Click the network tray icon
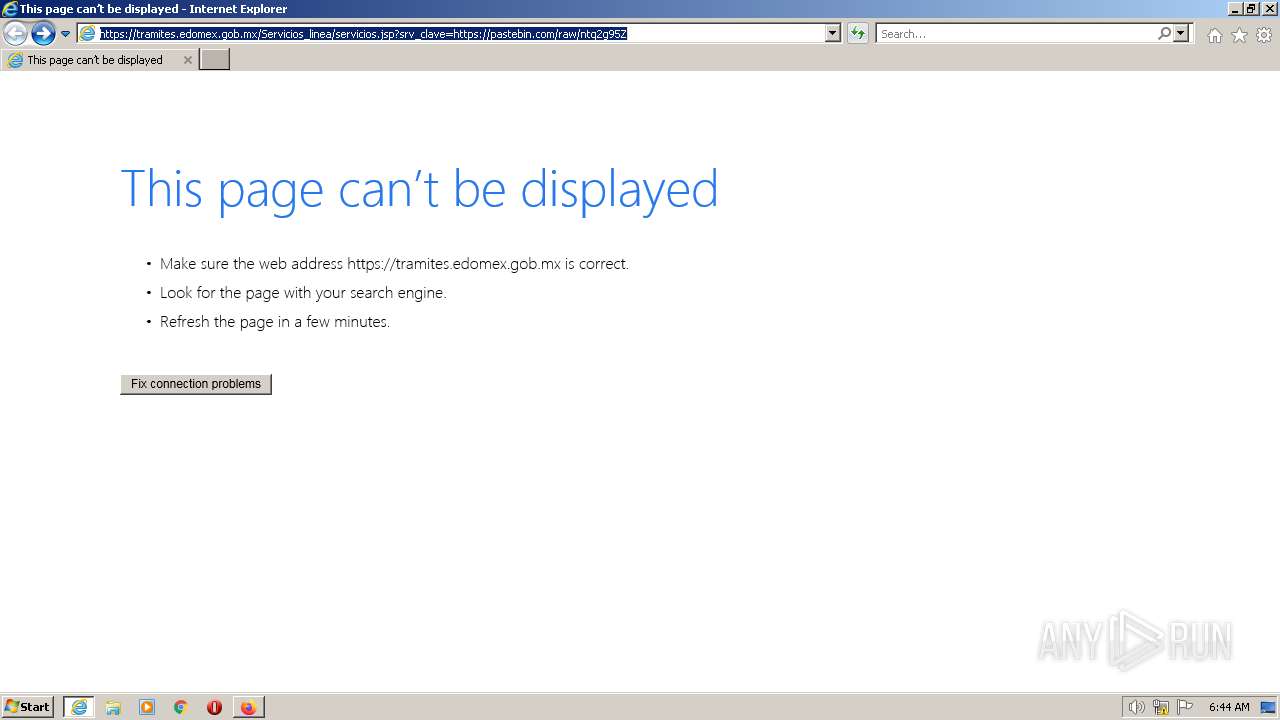The image size is (1280, 720). [1161, 707]
